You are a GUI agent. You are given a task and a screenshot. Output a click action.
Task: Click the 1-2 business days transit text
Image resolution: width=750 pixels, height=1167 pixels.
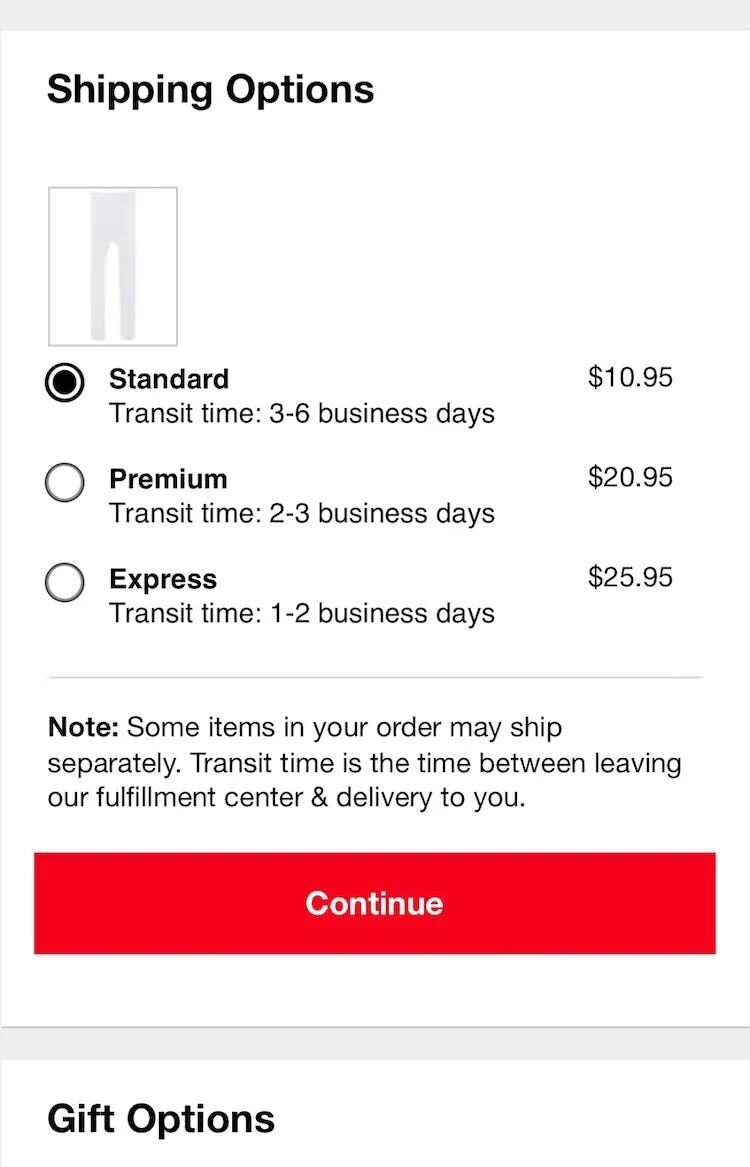[302, 613]
